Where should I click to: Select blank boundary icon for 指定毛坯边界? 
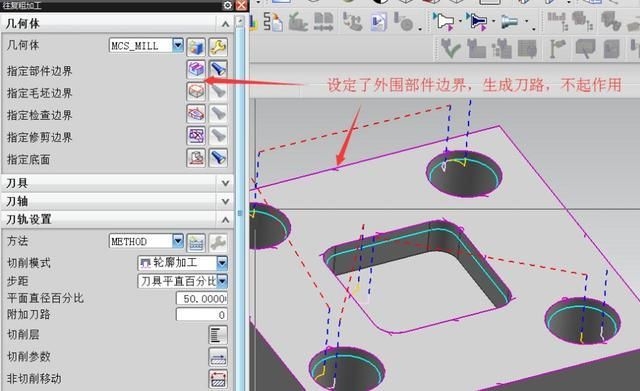coord(196,91)
